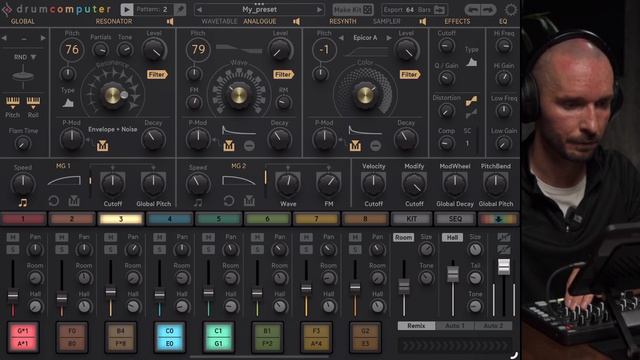
Task: Trigger the C0 blue drum pad
Action: point(169,337)
